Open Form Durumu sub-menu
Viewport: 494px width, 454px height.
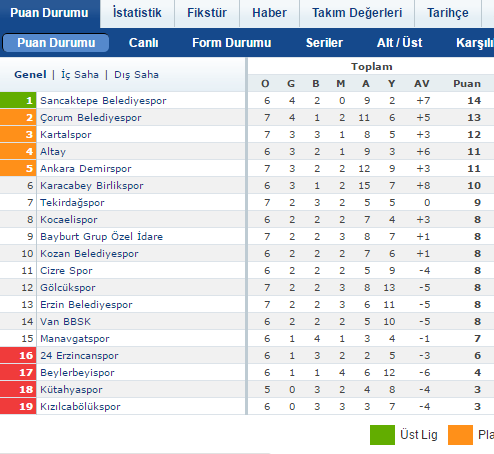tap(232, 43)
